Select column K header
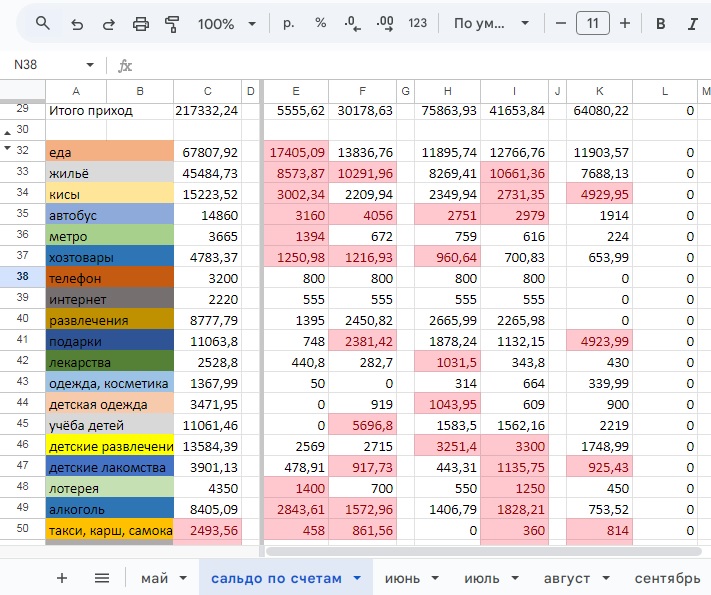Viewport: 711px width, 595px height. (599, 91)
